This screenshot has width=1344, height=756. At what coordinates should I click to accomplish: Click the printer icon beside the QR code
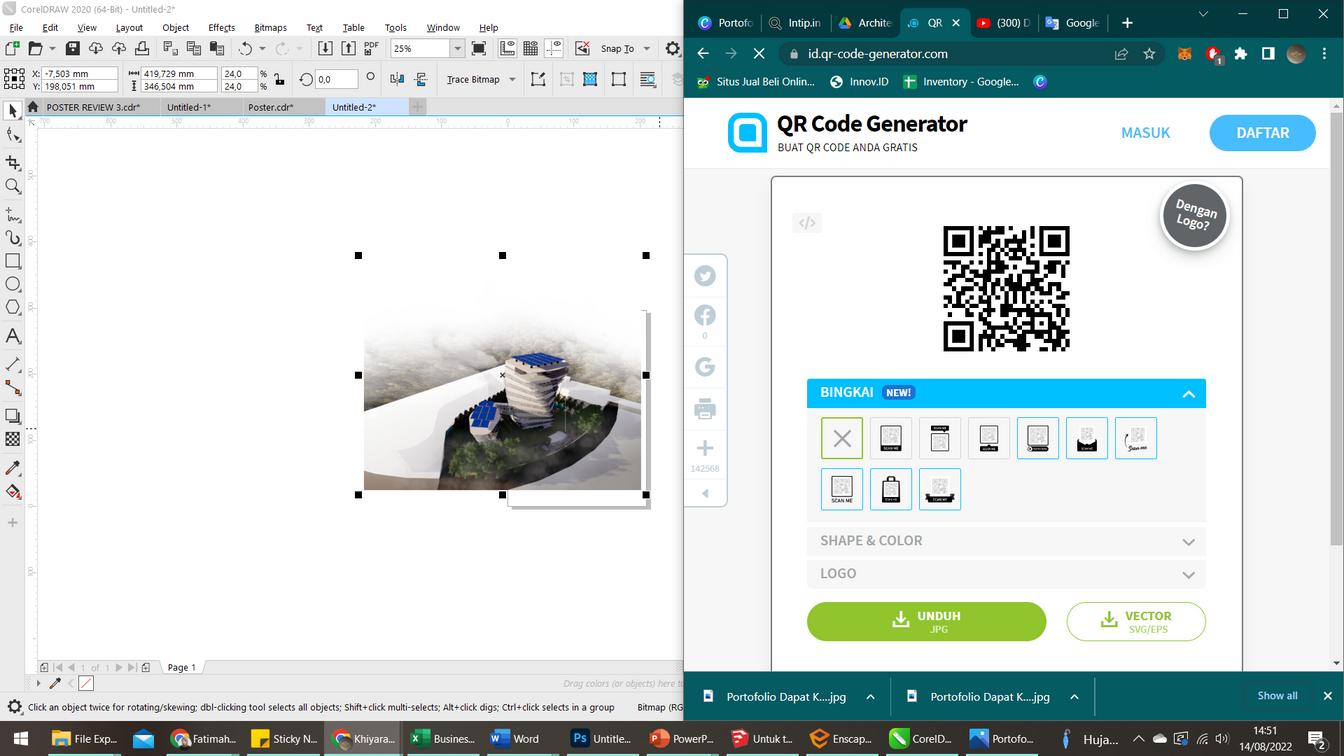pyautogui.click(x=705, y=409)
